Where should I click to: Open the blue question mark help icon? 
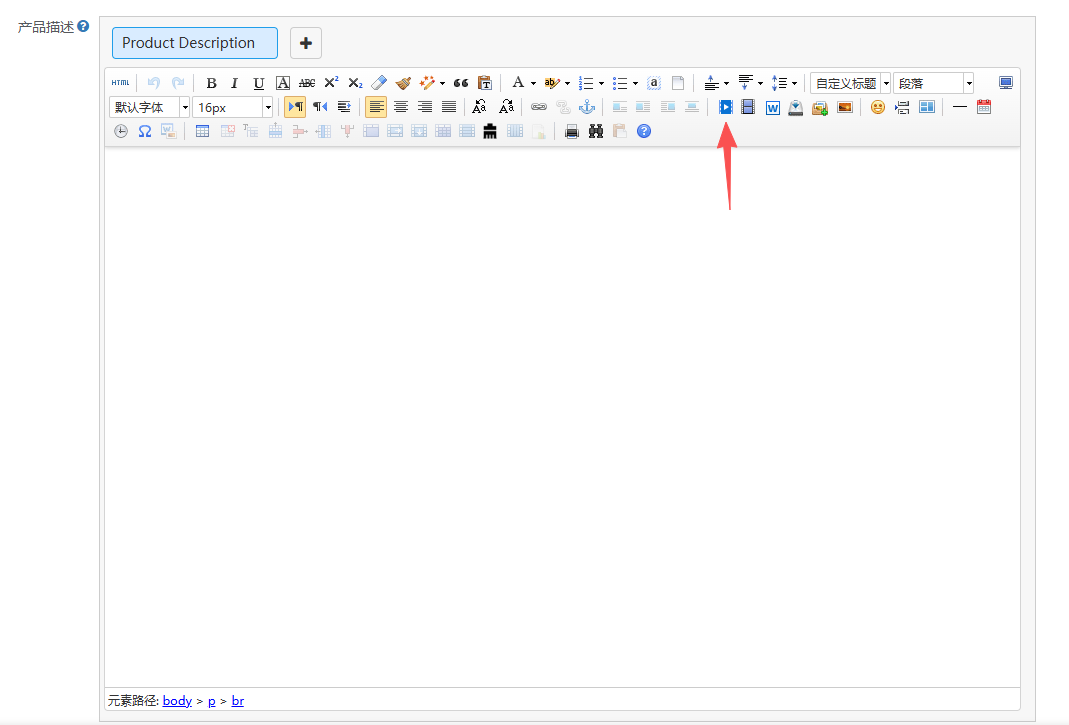(x=644, y=131)
